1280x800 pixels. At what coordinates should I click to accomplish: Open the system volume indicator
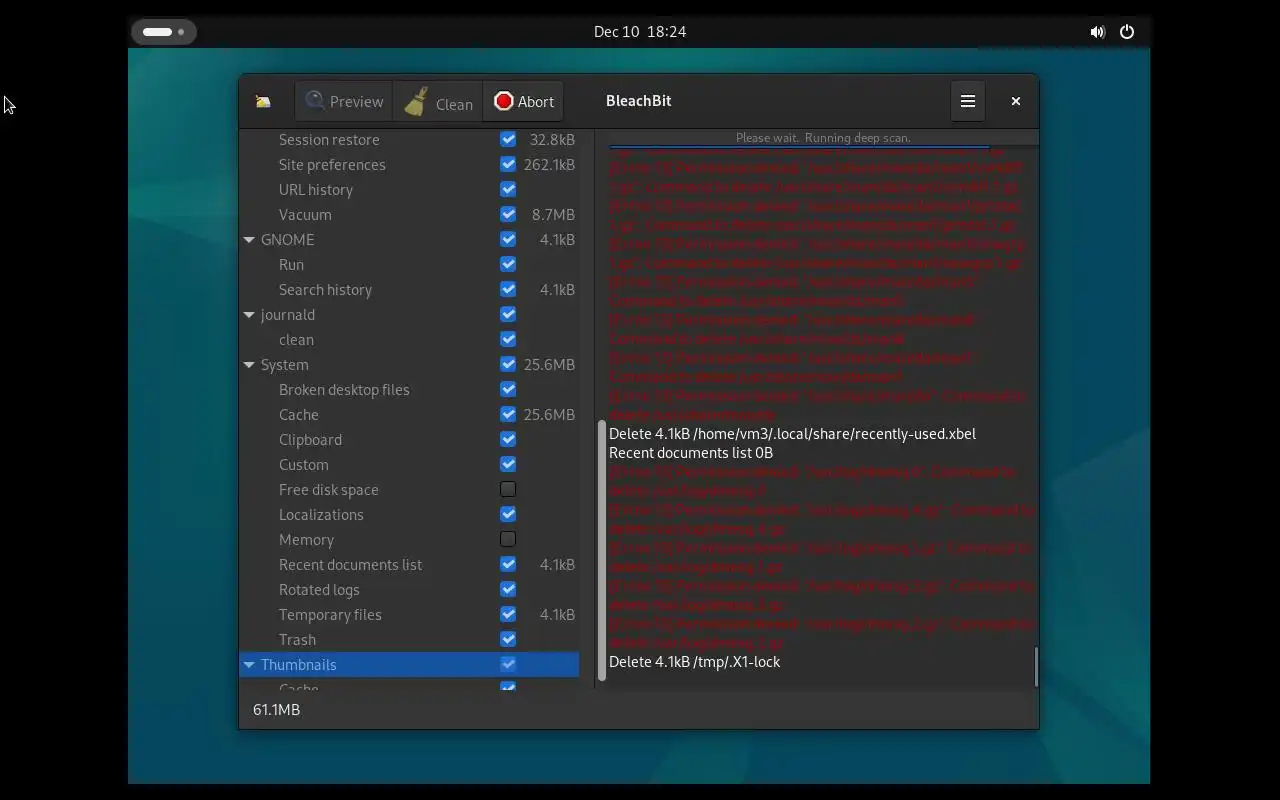pyautogui.click(x=1097, y=31)
